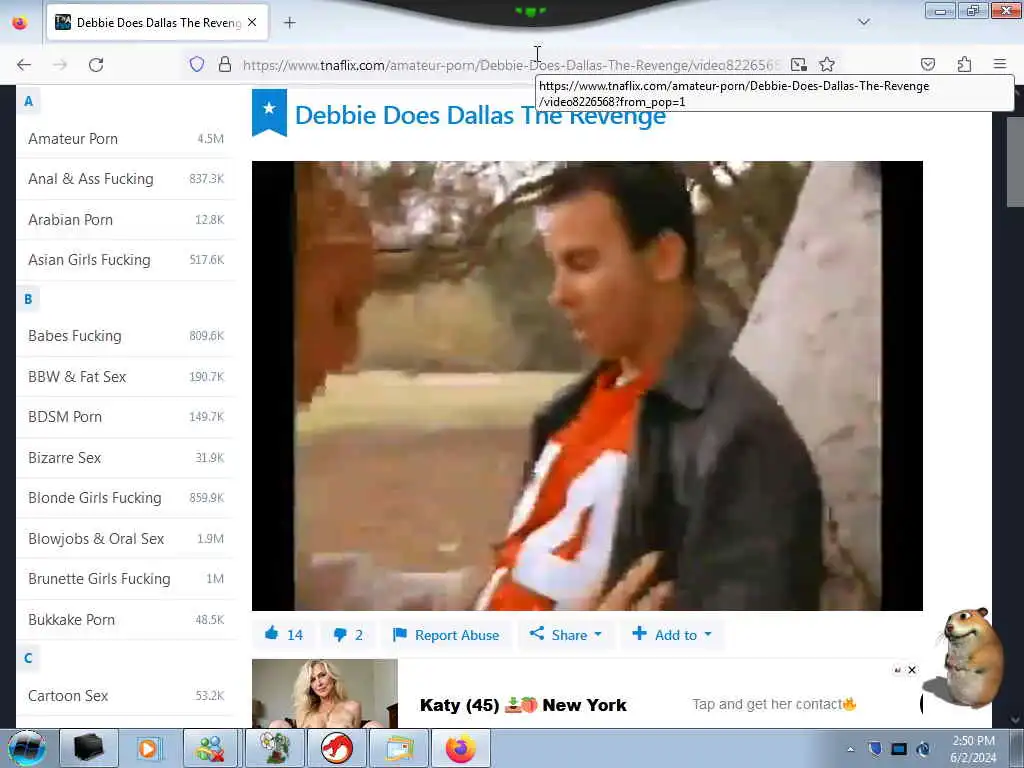Click the shield icon in system tray
1024x768 pixels.
coord(875,749)
